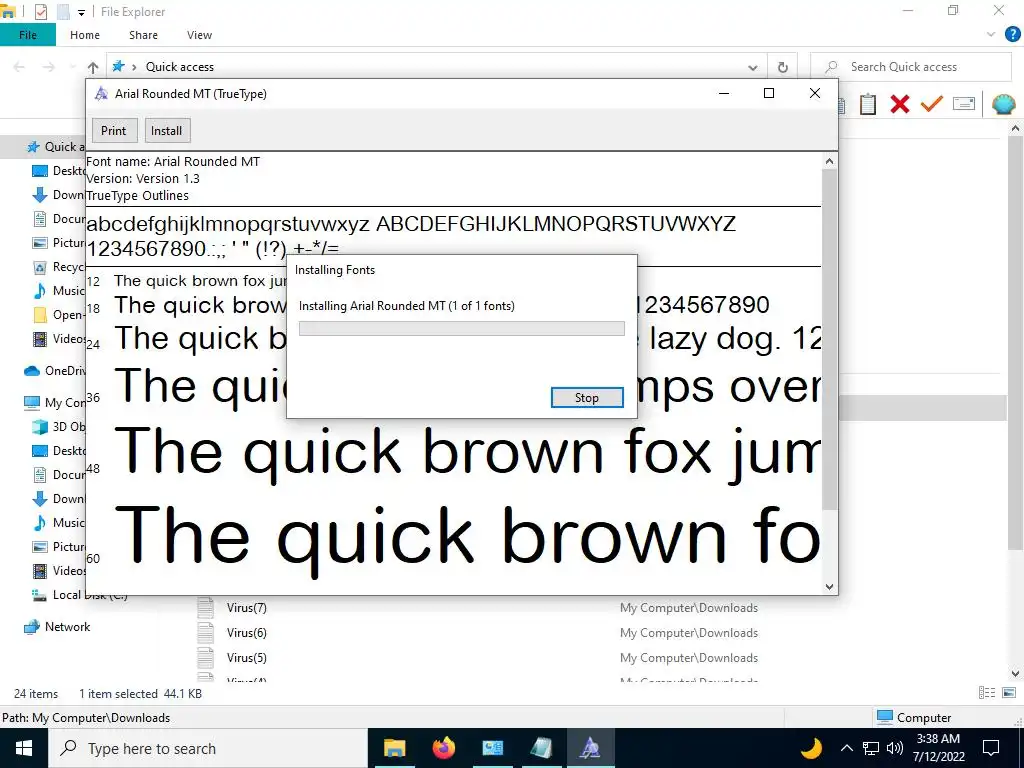Select My Computer in navigation pane
The height and width of the screenshot is (768, 1024).
point(55,402)
